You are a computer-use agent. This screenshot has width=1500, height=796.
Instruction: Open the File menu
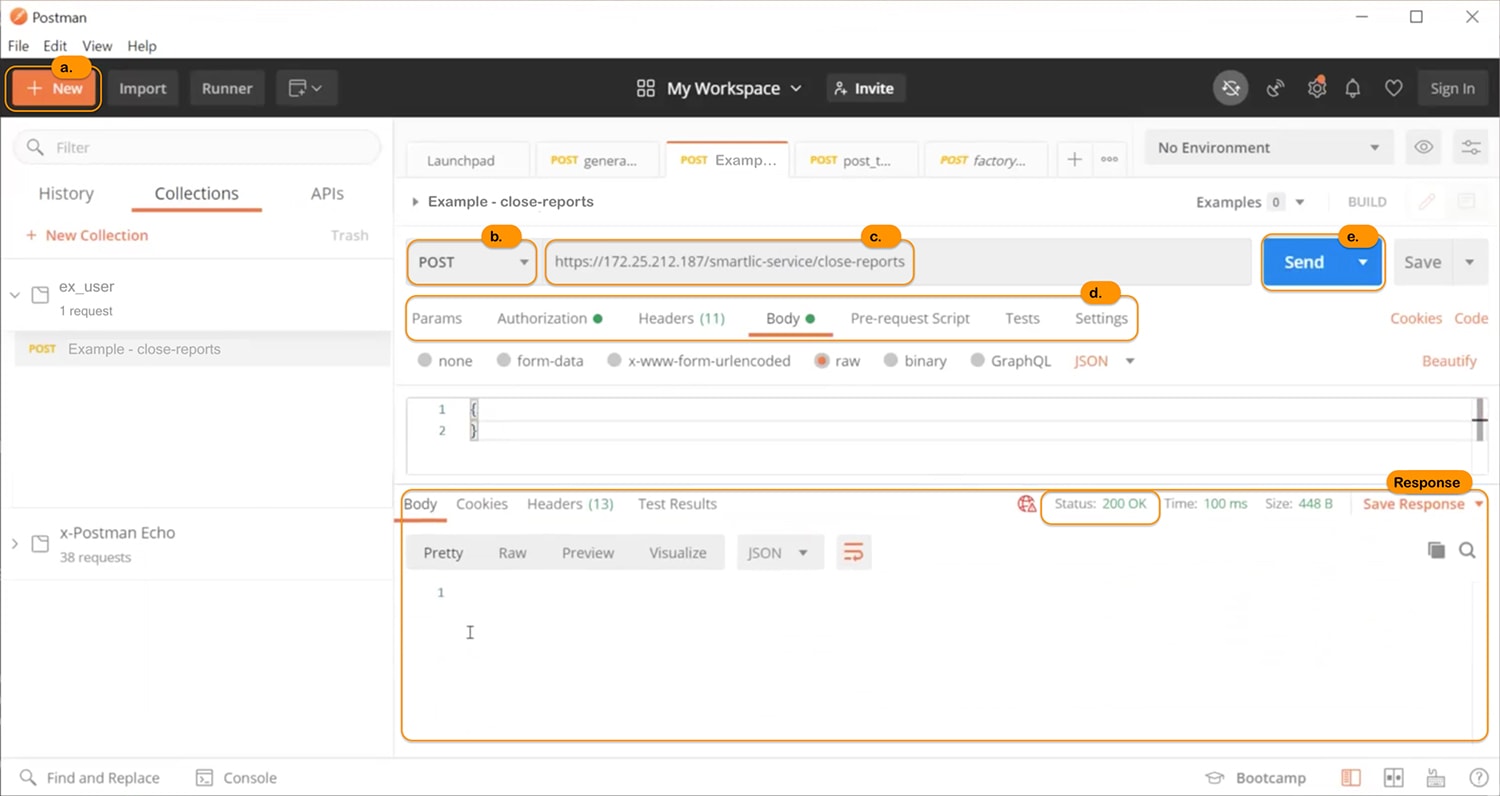tap(18, 46)
